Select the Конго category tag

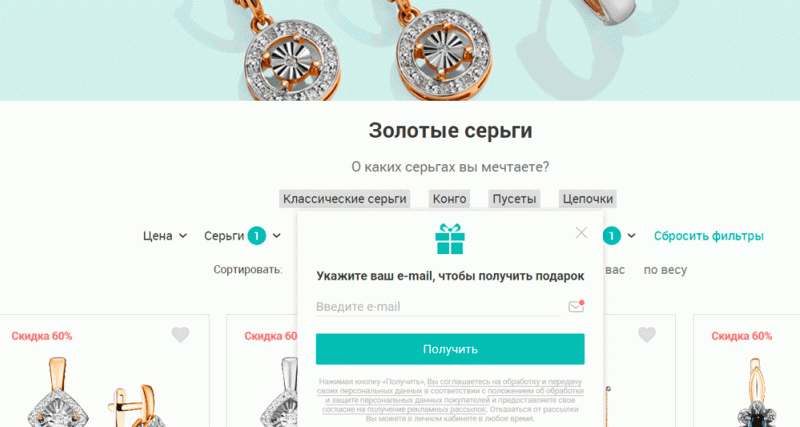click(449, 199)
